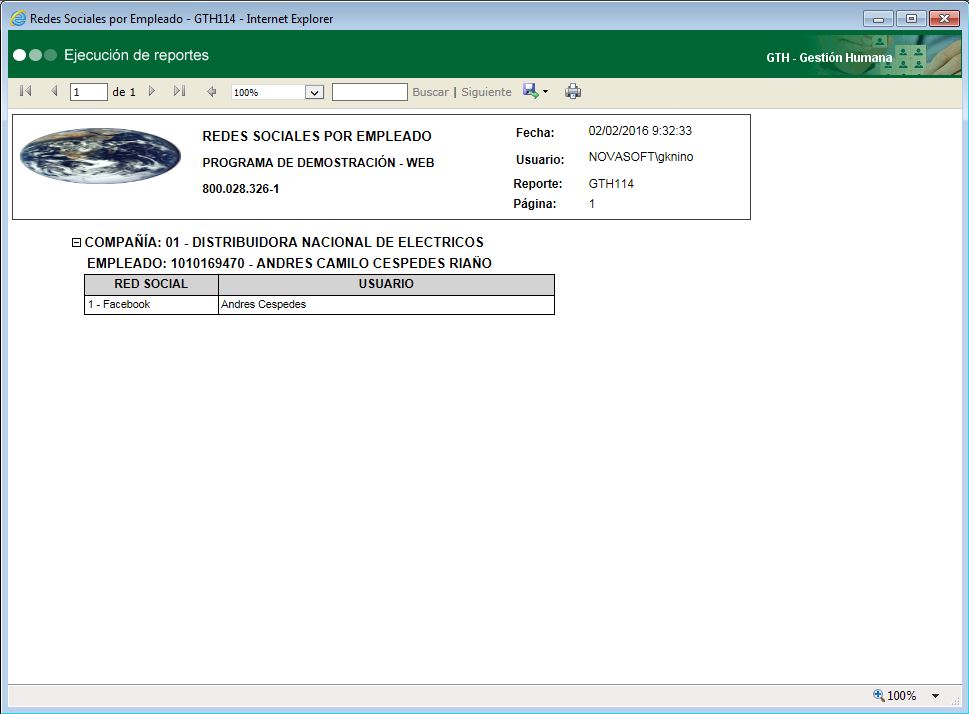Collapse the COMPAÑÍA 01 group section
Screen dimensions: 969x714
coord(76,241)
